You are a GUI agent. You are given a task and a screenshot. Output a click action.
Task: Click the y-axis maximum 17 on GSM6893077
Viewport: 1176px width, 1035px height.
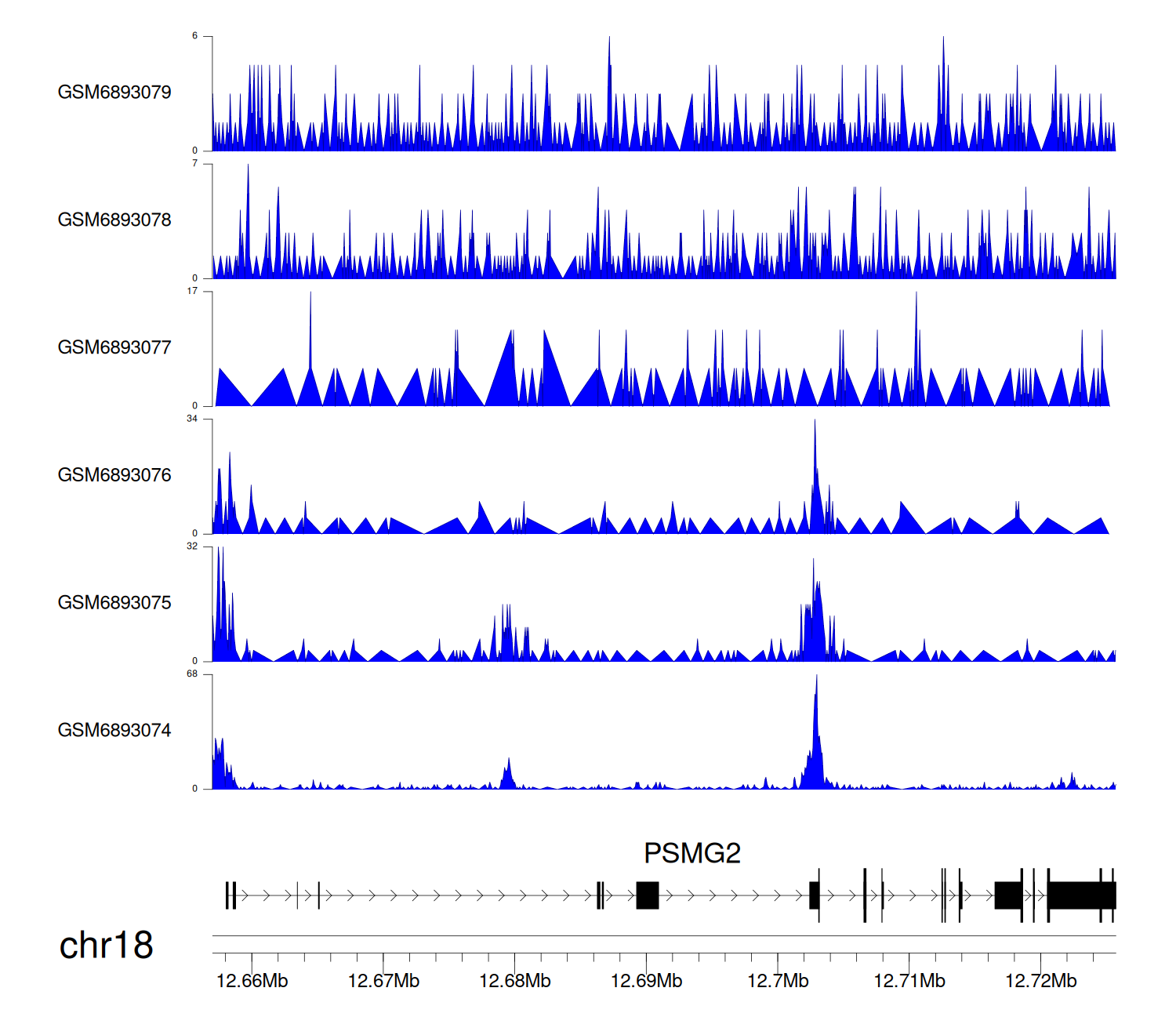coord(192,292)
